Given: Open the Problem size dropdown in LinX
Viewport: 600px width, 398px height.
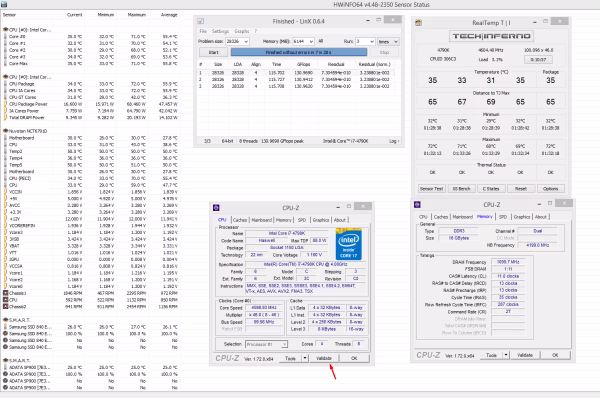Looking at the screenshot, I should (x=246, y=41).
